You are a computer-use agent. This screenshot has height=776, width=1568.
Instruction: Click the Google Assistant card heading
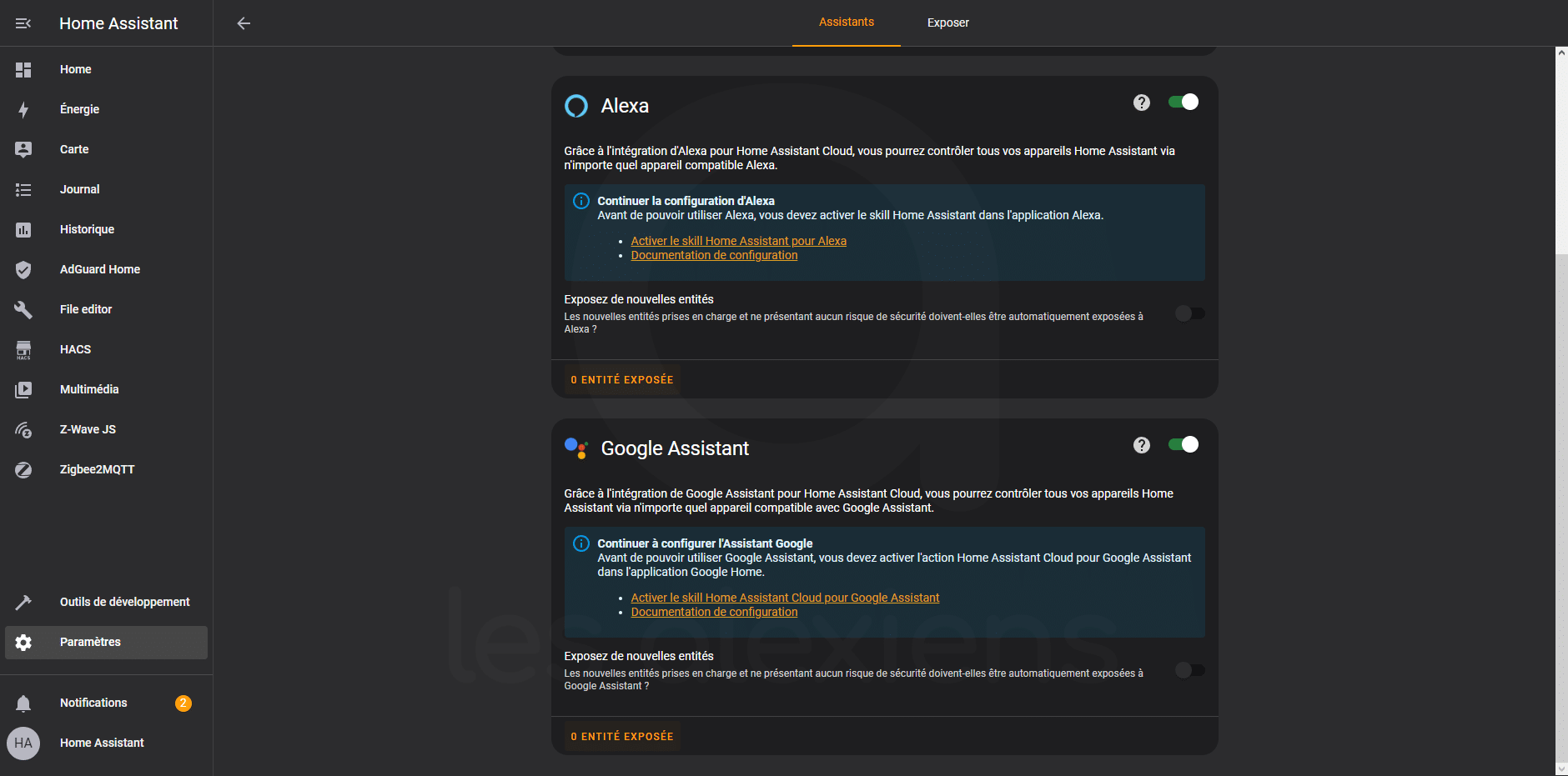(675, 448)
